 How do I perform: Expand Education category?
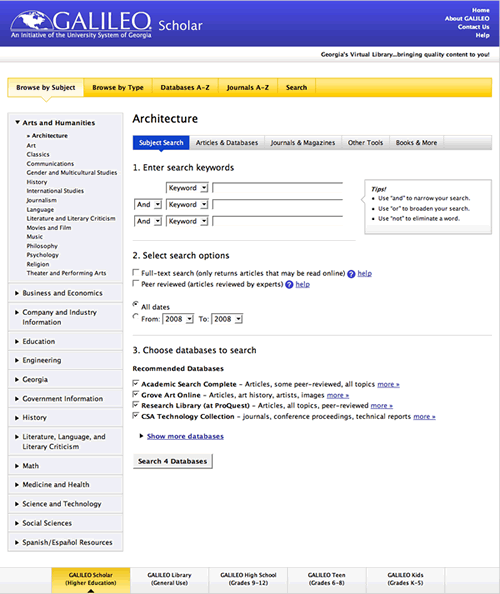(x=17, y=342)
